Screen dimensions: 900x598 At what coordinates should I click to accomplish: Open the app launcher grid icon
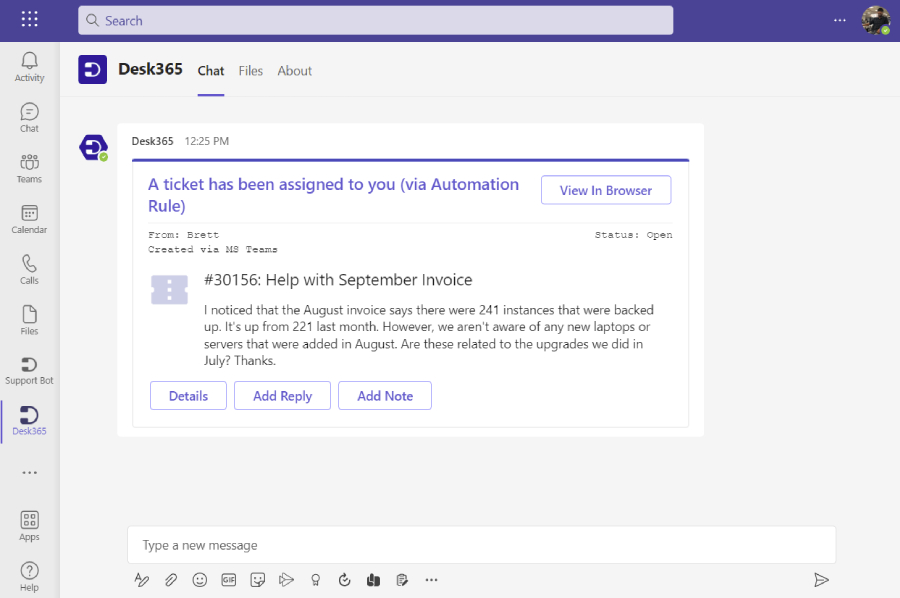(x=29, y=19)
